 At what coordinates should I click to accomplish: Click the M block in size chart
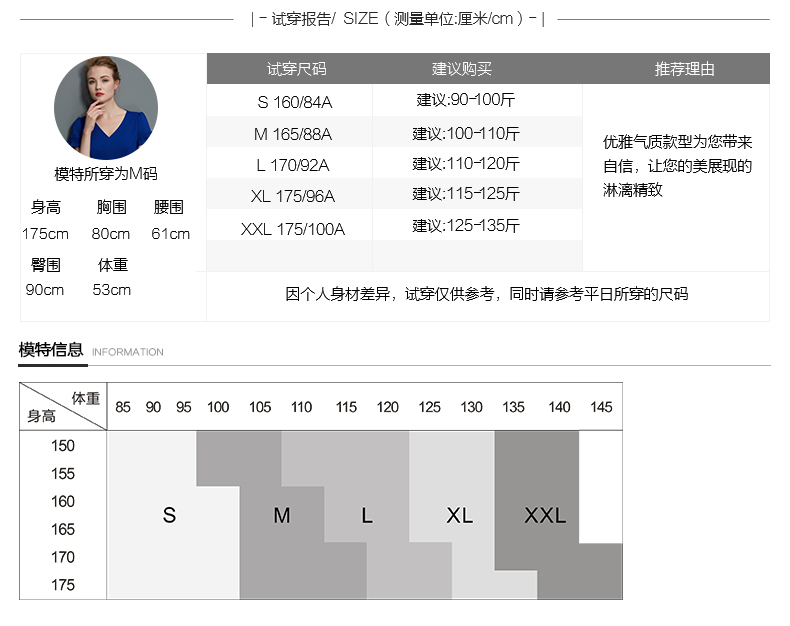(282, 516)
